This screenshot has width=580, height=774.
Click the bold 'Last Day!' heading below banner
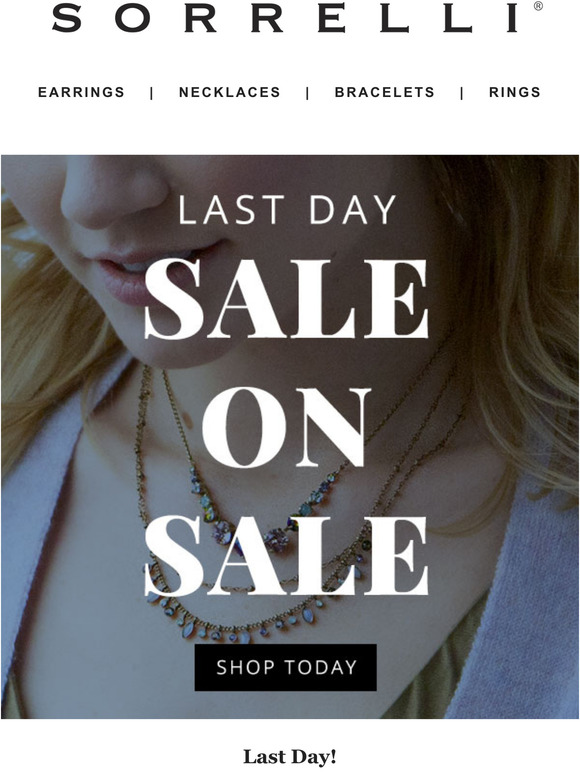pos(290,757)
